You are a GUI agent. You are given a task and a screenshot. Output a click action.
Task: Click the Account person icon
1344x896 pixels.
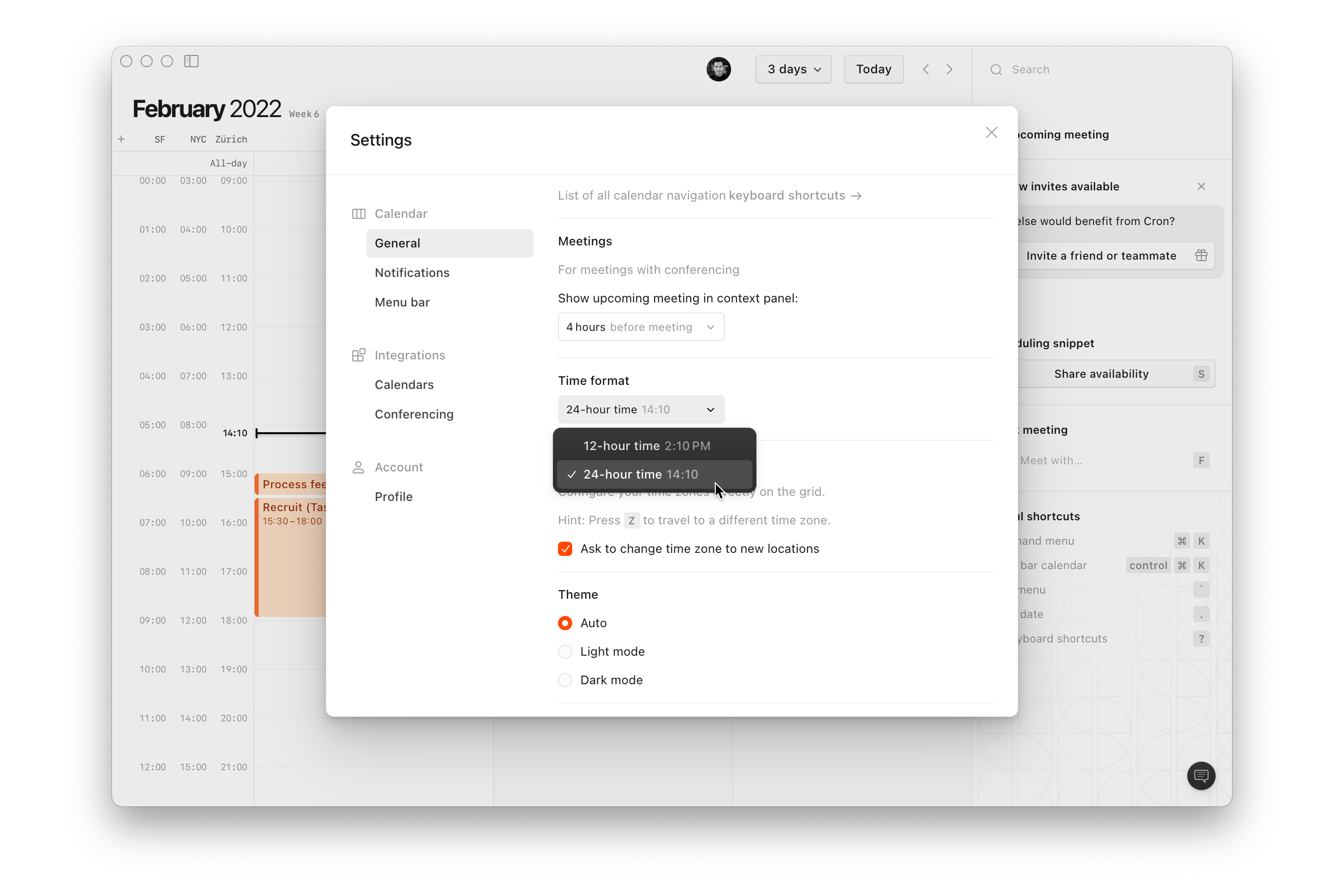click(x=358, y=467)
